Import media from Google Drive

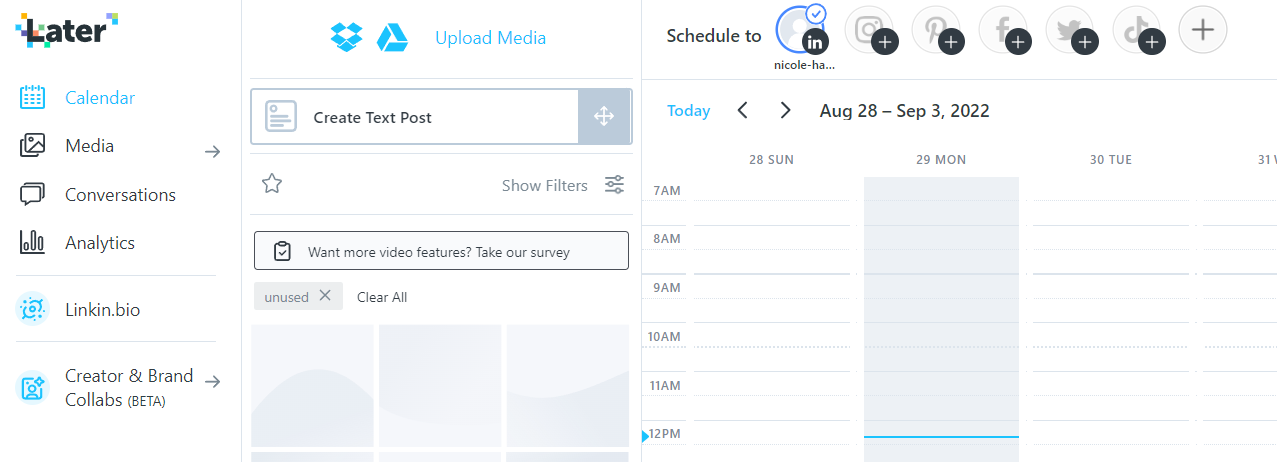pyautogui.click(x=392, y=38)
